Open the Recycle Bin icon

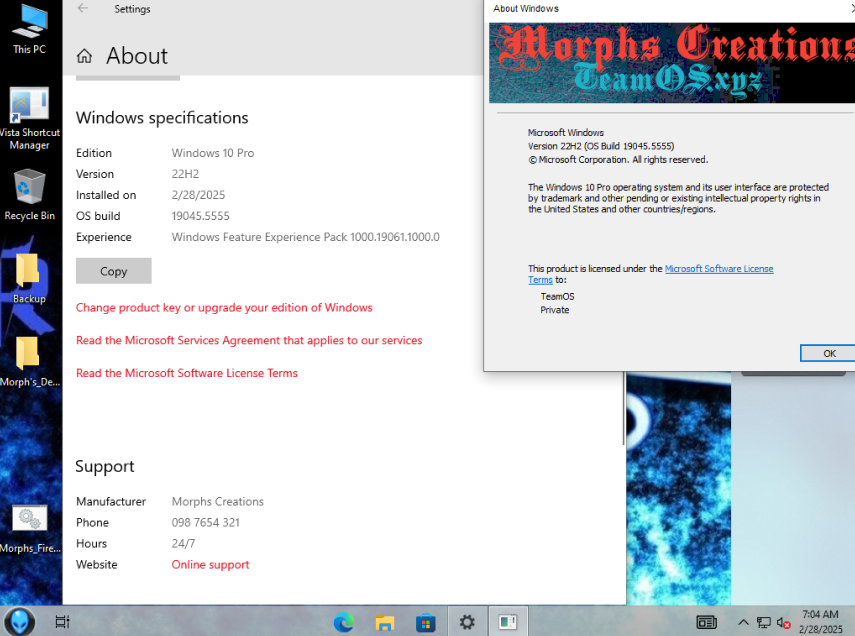29,194
